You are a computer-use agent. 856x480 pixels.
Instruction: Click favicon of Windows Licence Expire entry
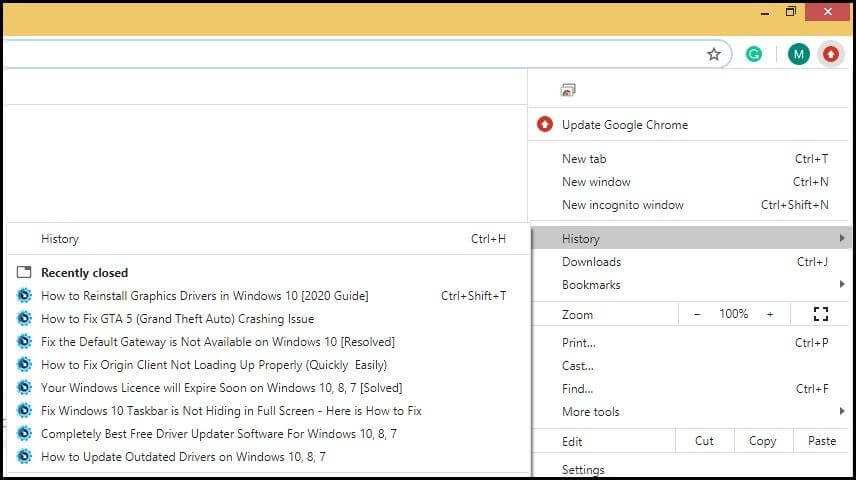(24, 387)
